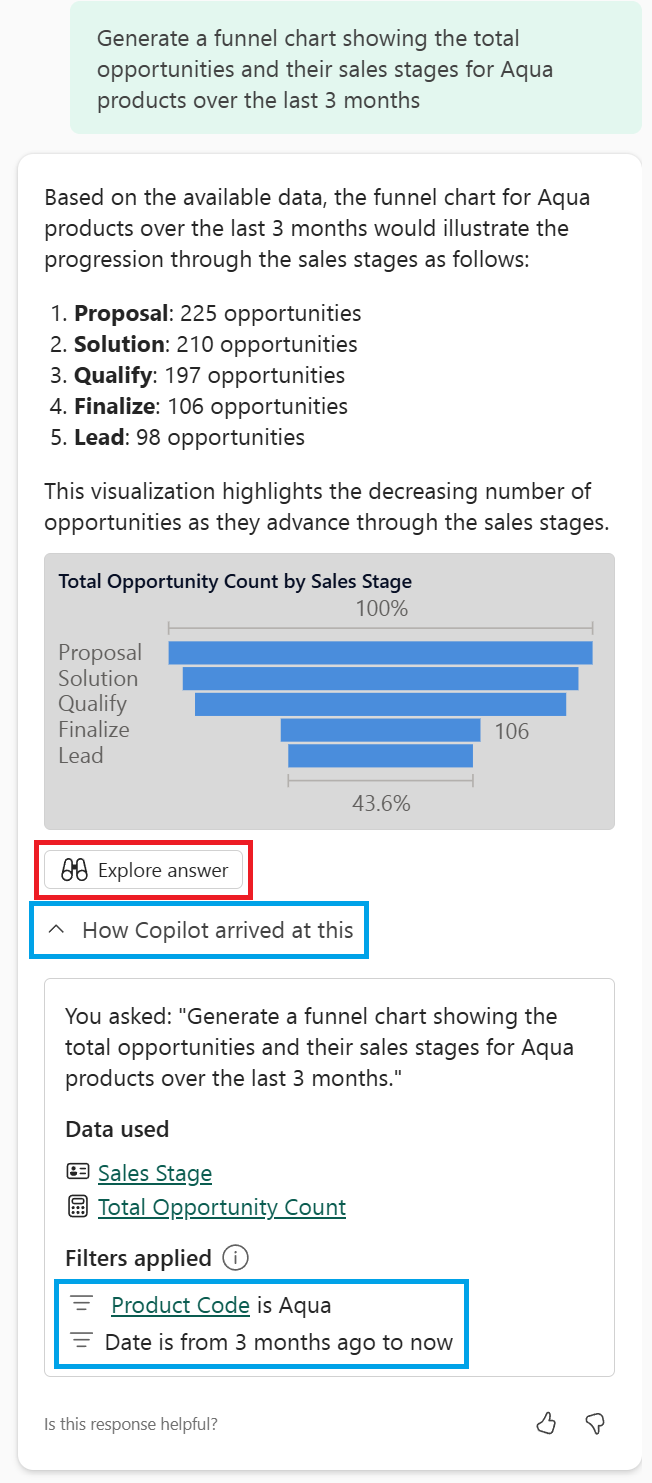652x1483 pixels.
Task: Click the filter icon beside Product Code
Action: coord(81,1305)
